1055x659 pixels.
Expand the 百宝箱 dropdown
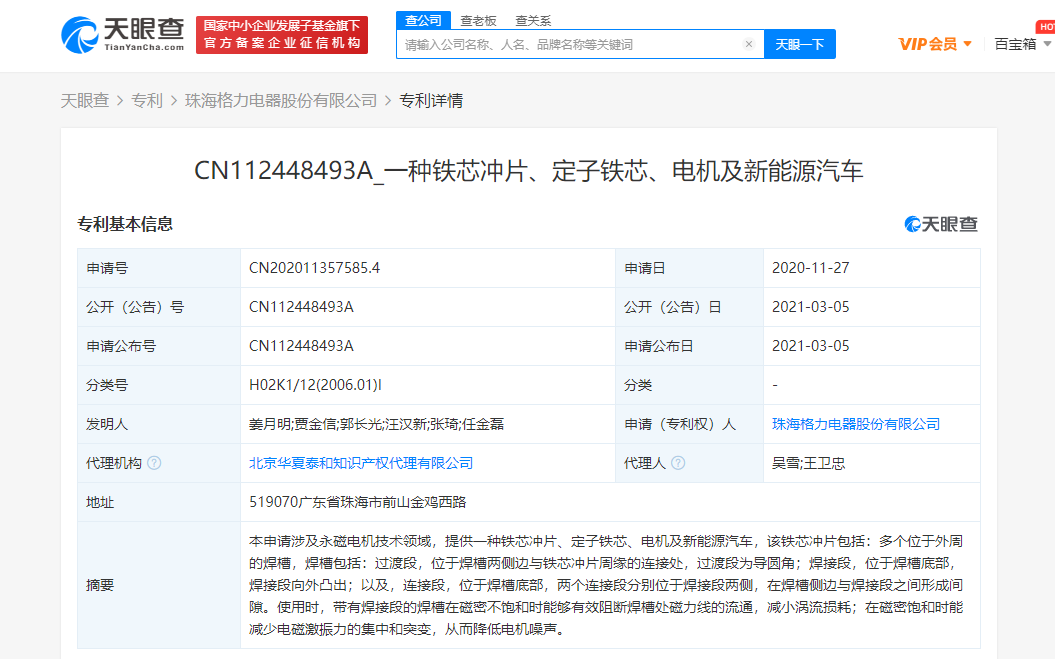pos(1048,43)
